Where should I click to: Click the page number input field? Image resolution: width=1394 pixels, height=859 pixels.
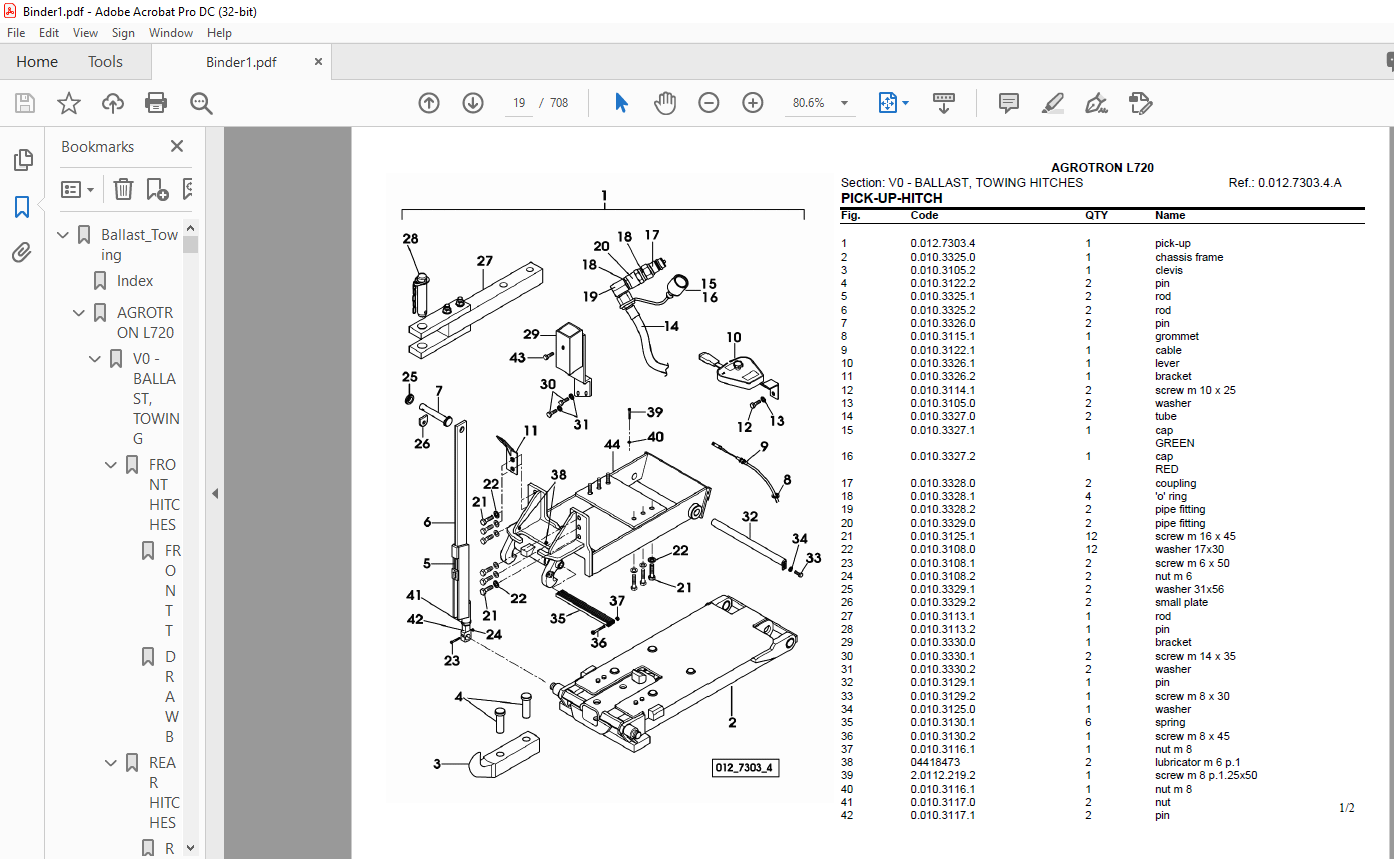click(x=519, y=103)
